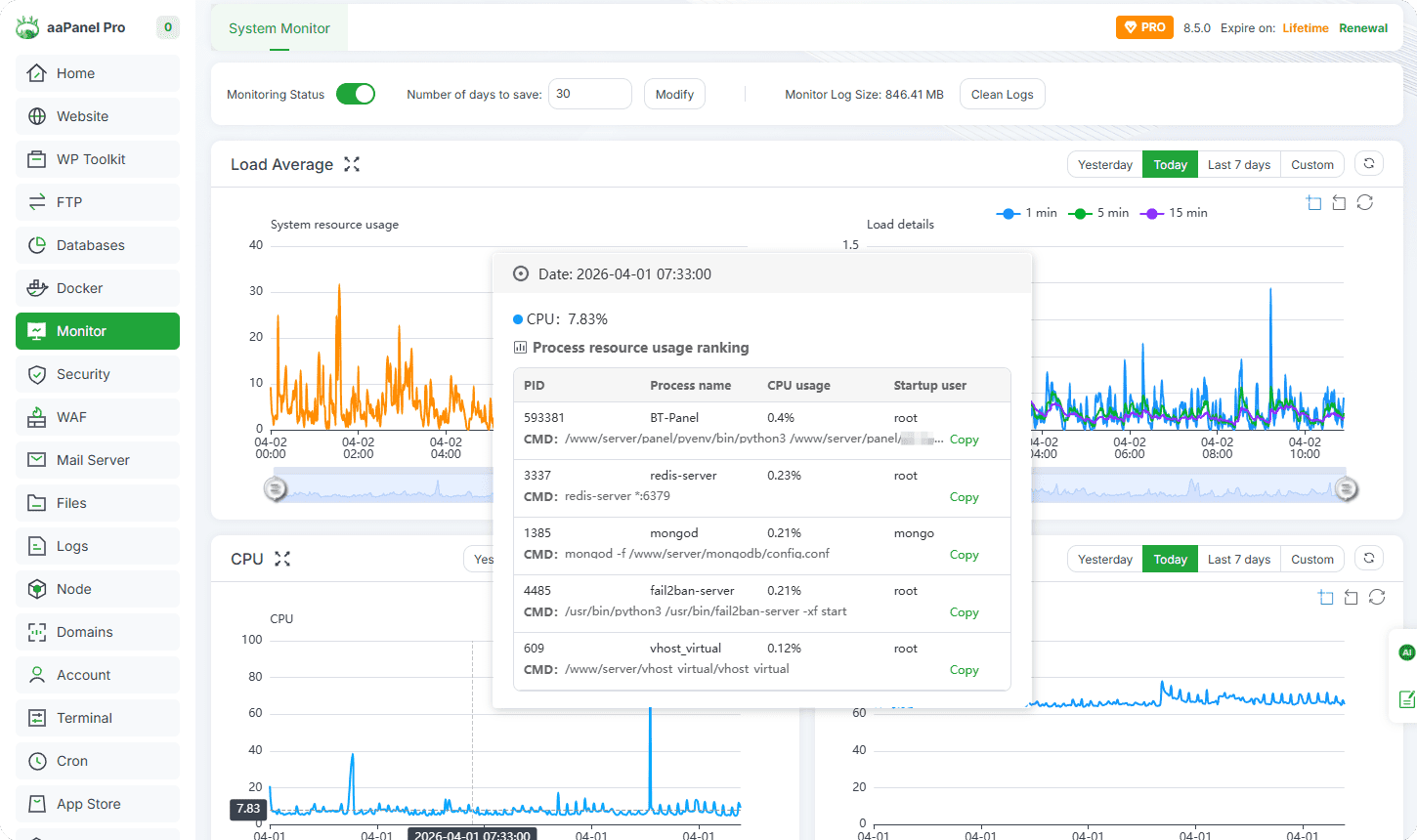Toggle the 1 min legend series
Screen dimensions: 1417x840
click(1026, 213)
